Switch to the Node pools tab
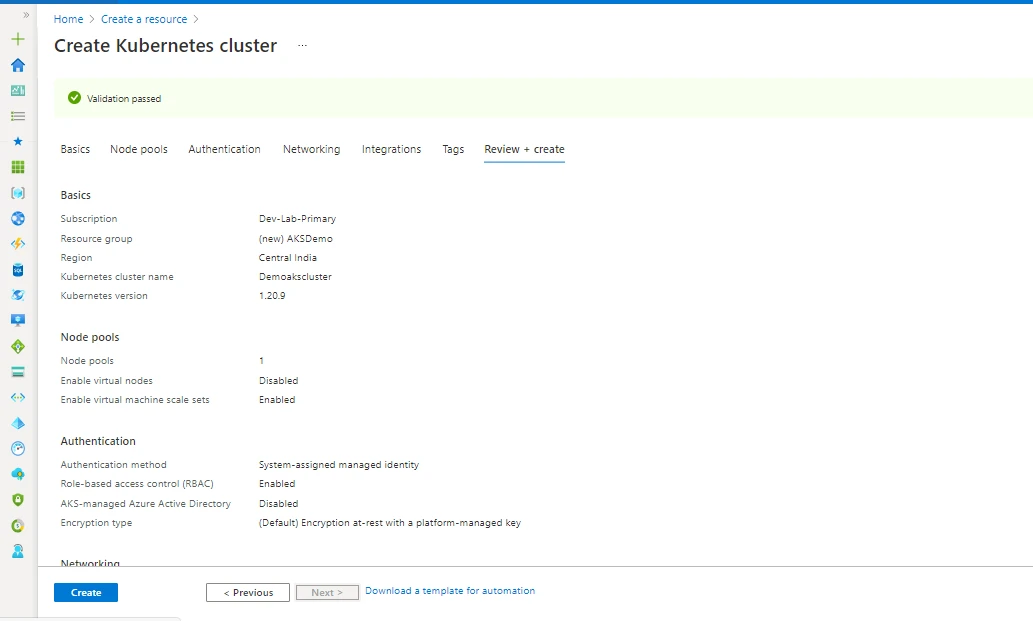 click(138, 148)
